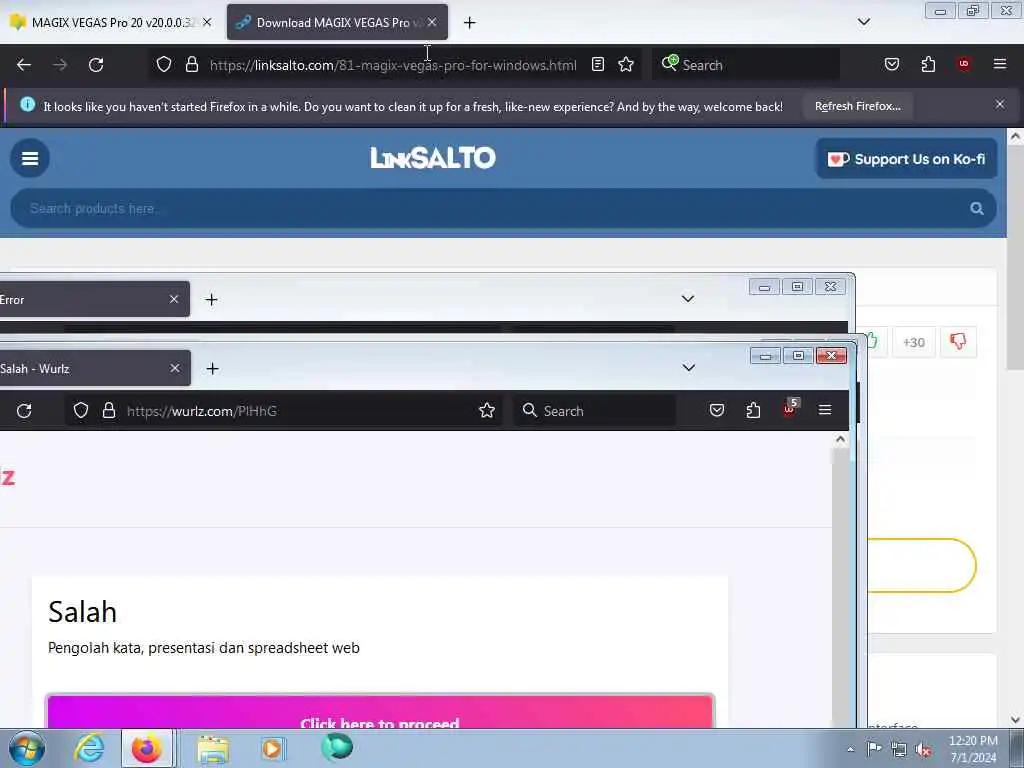List all tabs in Wurlz window
Image resolution: width=1024 pixels, height=768 pixels.
(x=688, y=368)
